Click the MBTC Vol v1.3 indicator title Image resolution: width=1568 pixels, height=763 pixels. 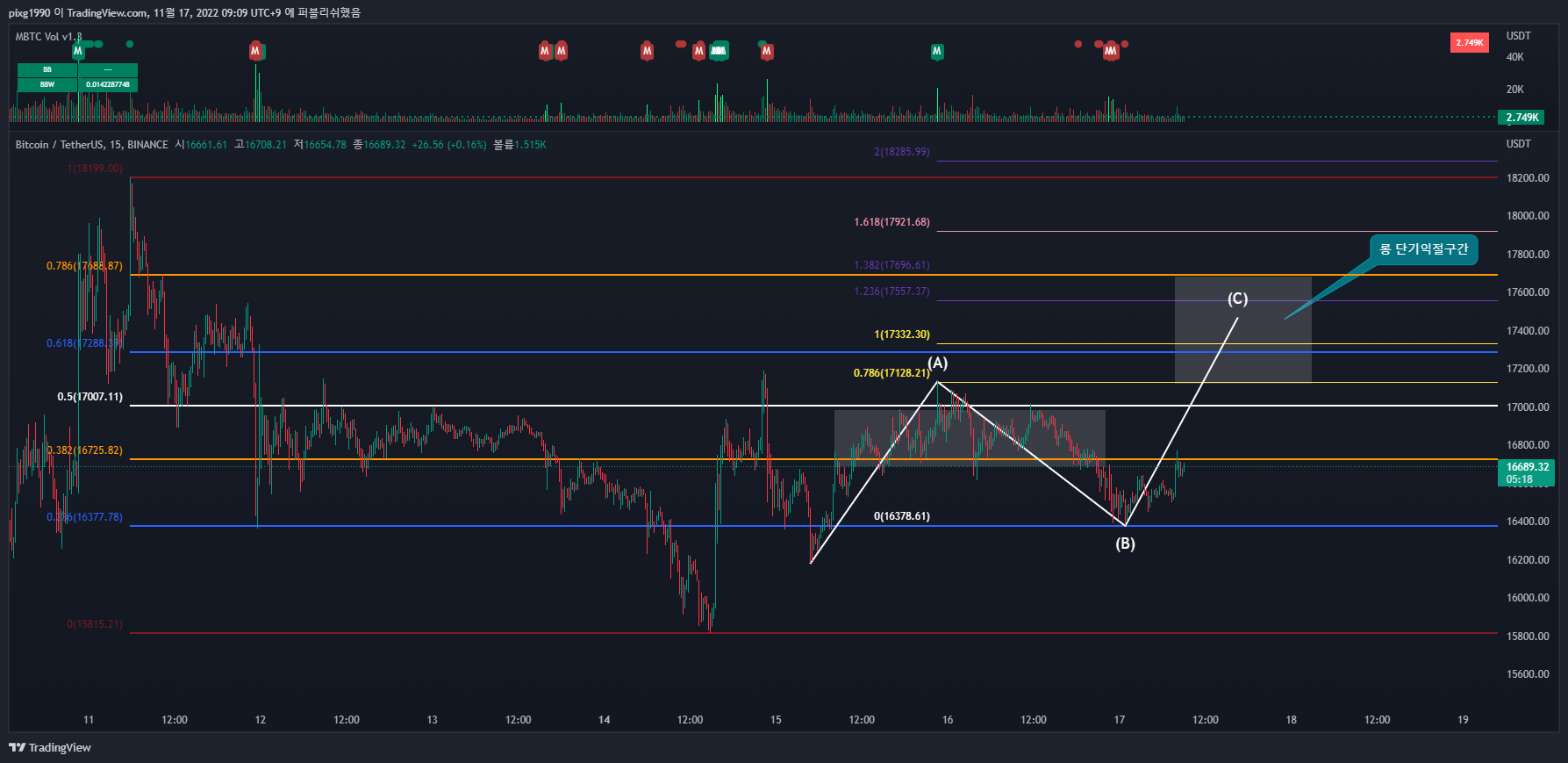point(48,37)
